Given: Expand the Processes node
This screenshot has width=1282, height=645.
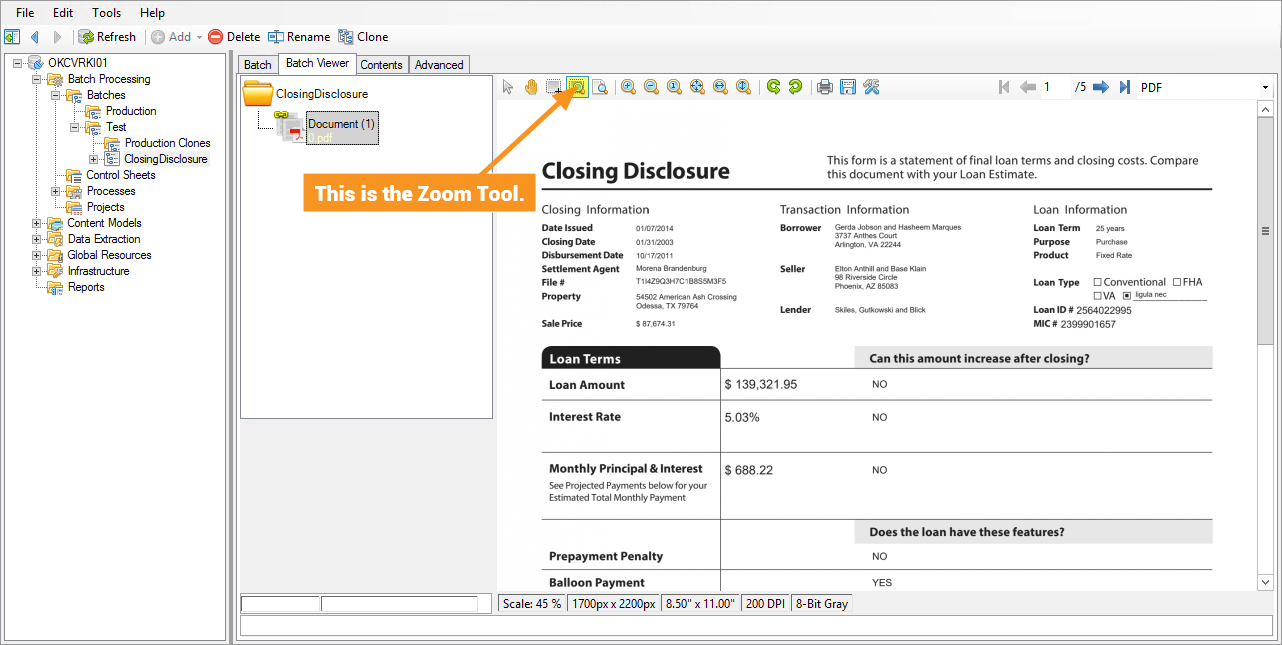Looking at the screenshot, I should pos(56,191).
